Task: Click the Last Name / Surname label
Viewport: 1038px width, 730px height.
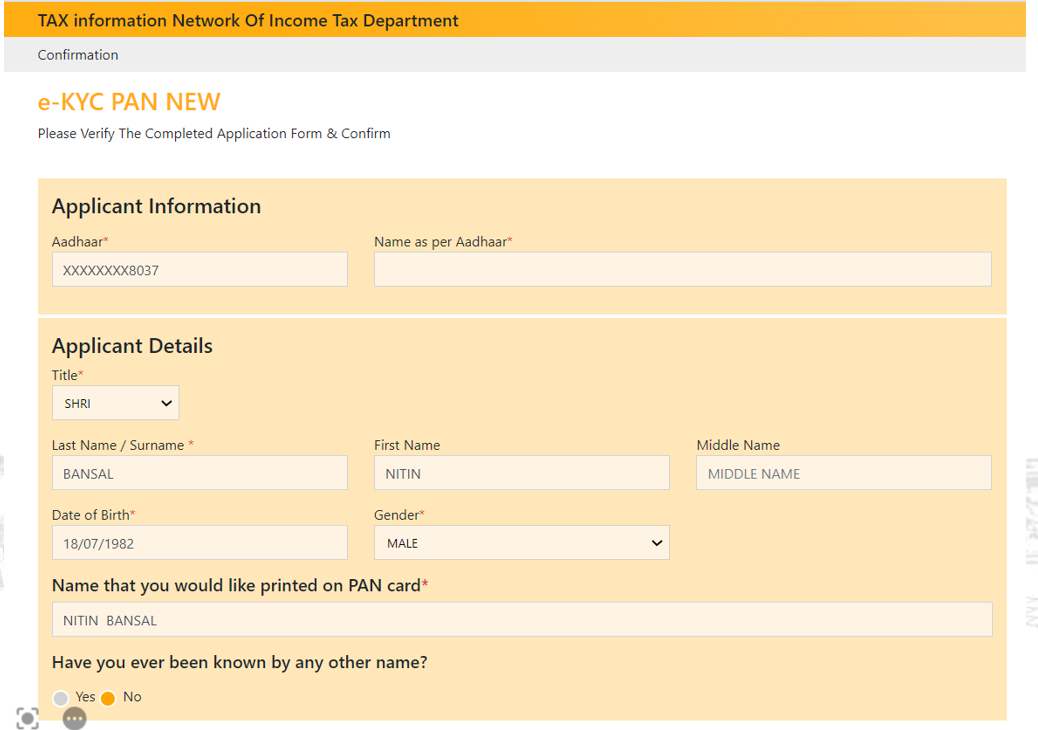Action: coord(122,445)
